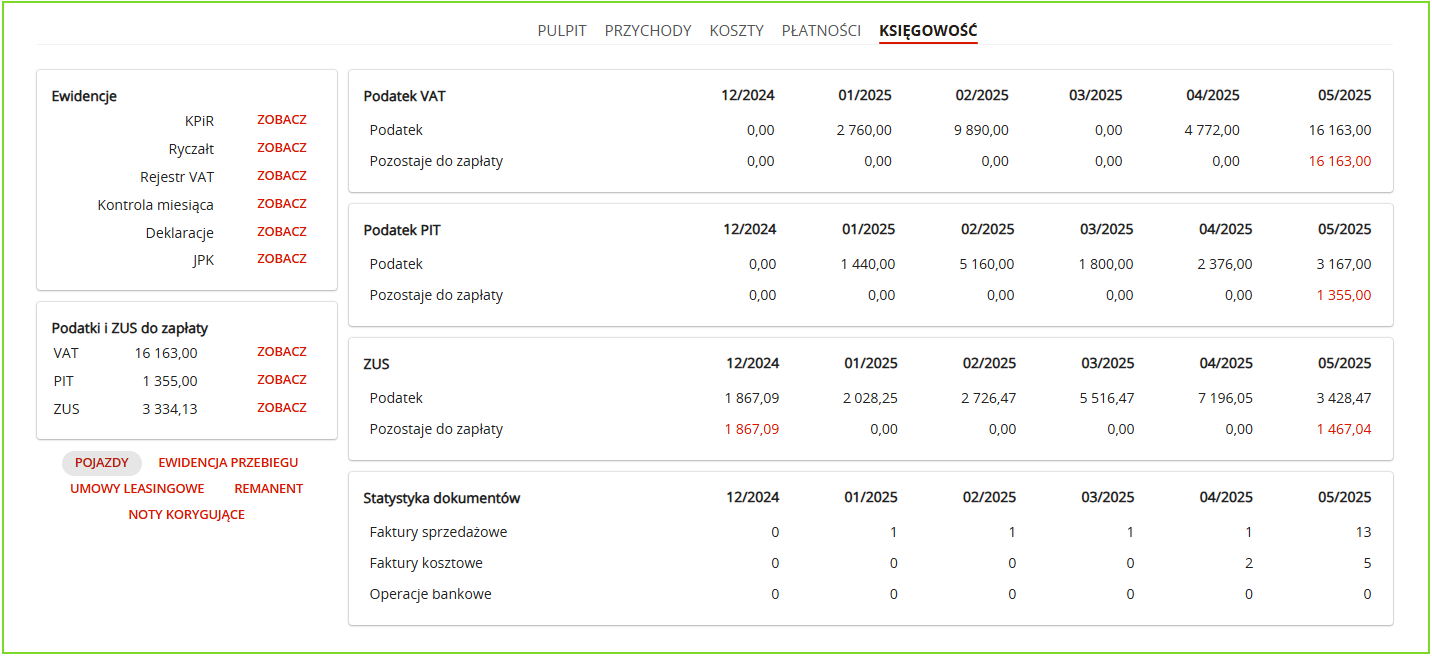The height and width of the screenshot is (657, 1432).
Task: Click the 05/2025 header in VAT table
Action: (x=1345, y=96)
